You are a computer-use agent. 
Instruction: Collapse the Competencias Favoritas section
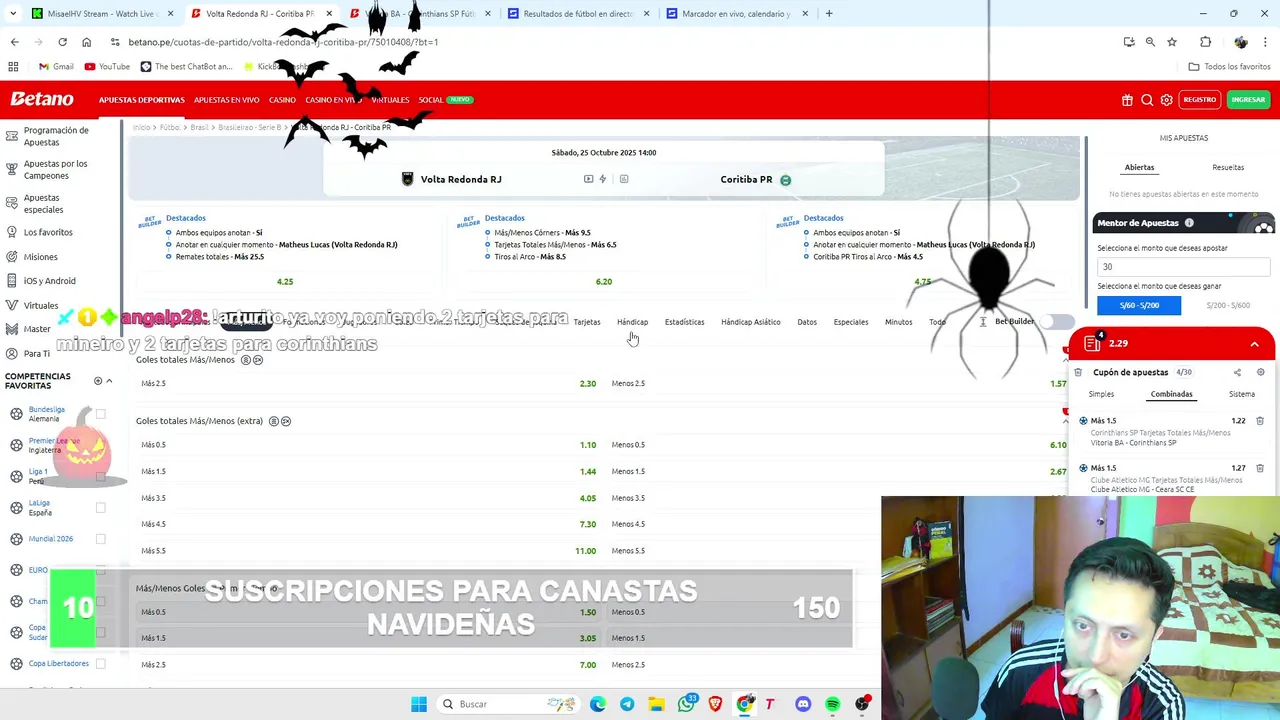109,381
